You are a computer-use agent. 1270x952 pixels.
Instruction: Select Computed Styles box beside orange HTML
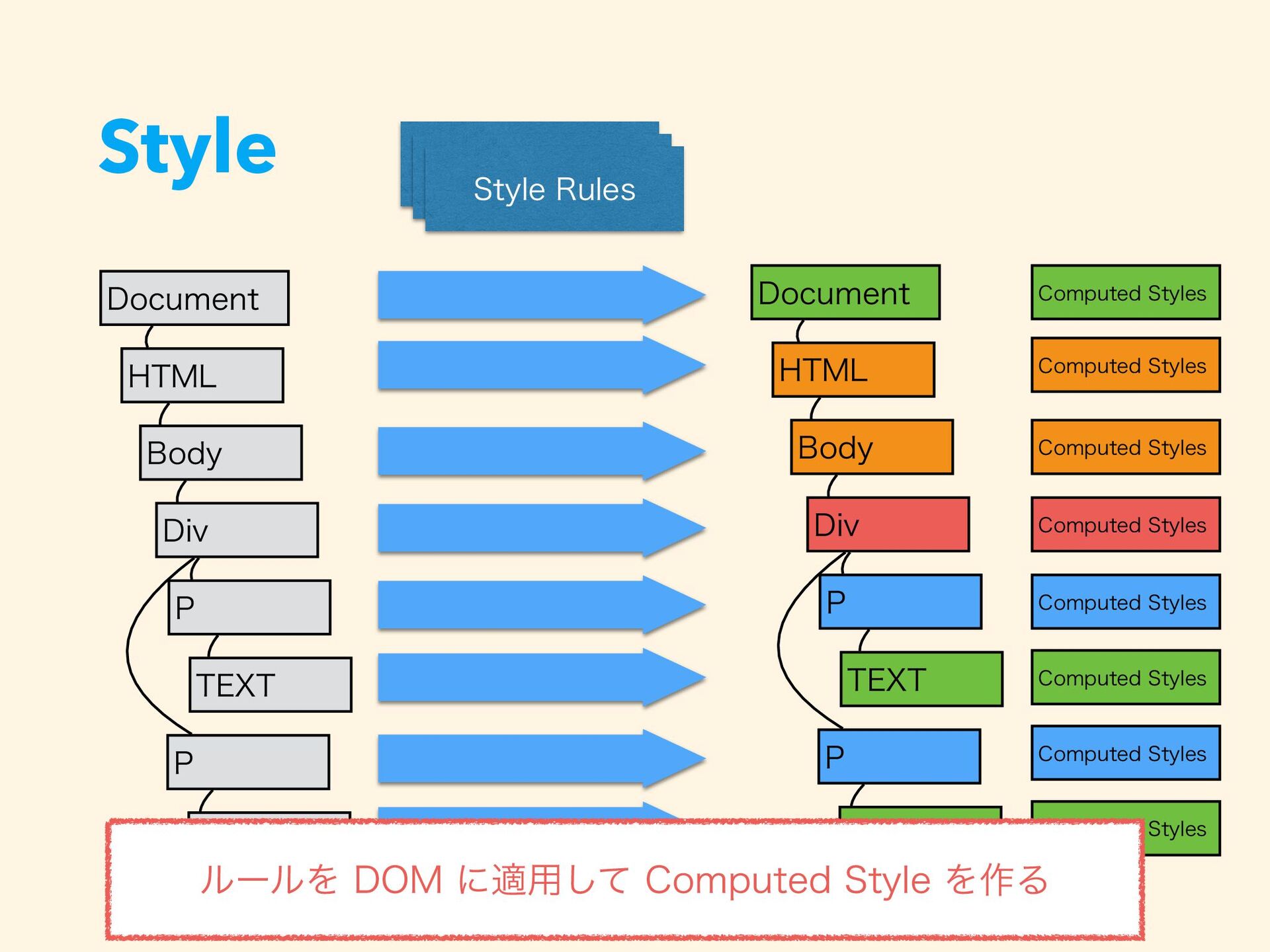(x=1126, y=365)
